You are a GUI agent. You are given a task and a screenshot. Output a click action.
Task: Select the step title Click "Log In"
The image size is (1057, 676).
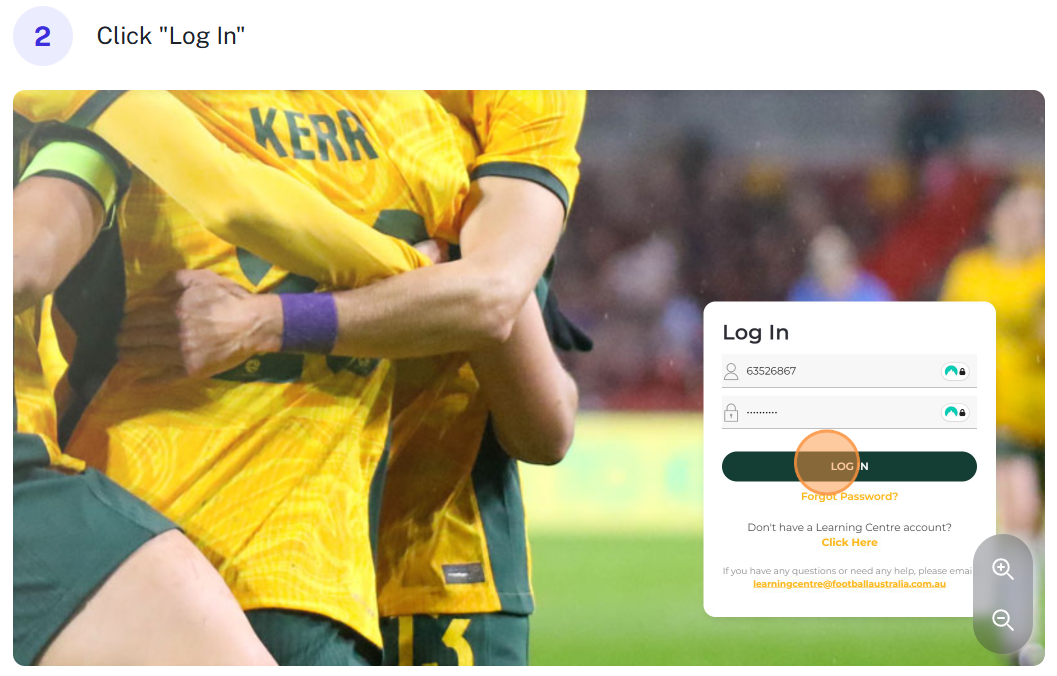(x=171, y=36)
